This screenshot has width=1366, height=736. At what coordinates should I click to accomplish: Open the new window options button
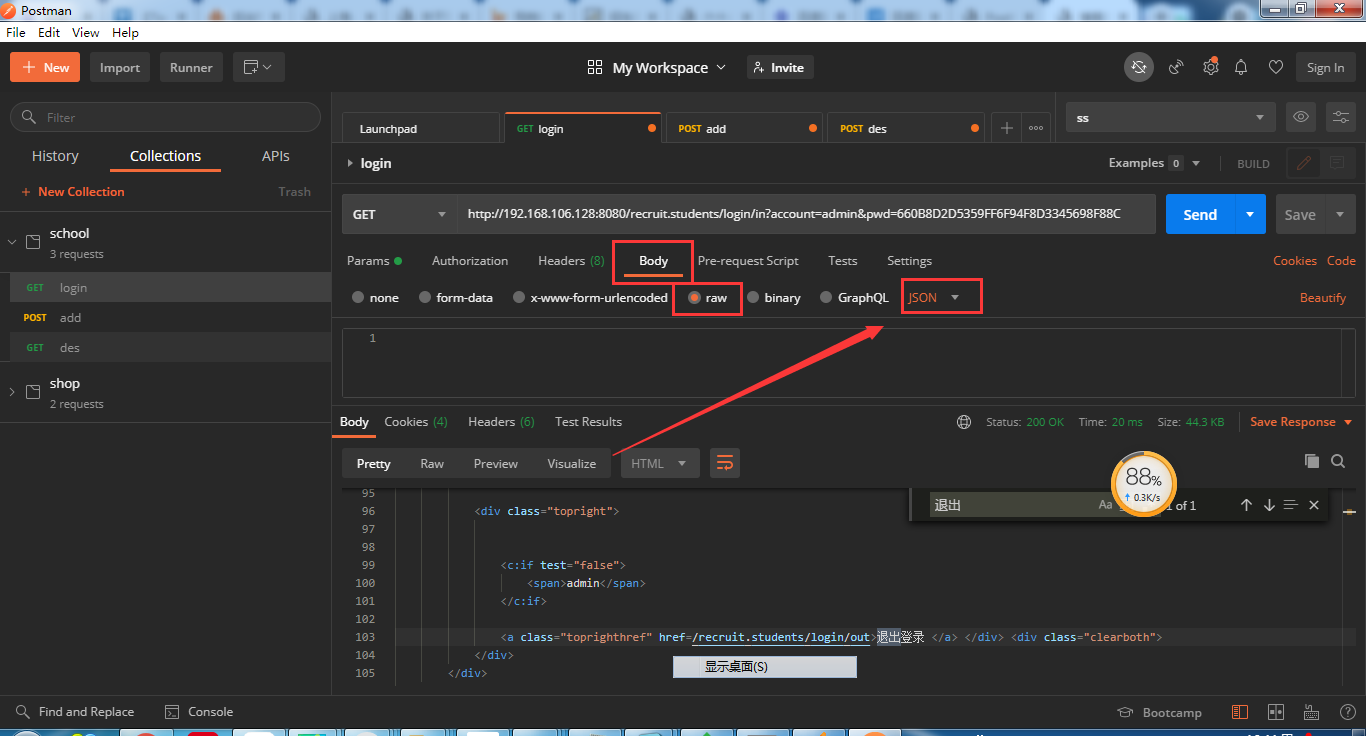259,67
